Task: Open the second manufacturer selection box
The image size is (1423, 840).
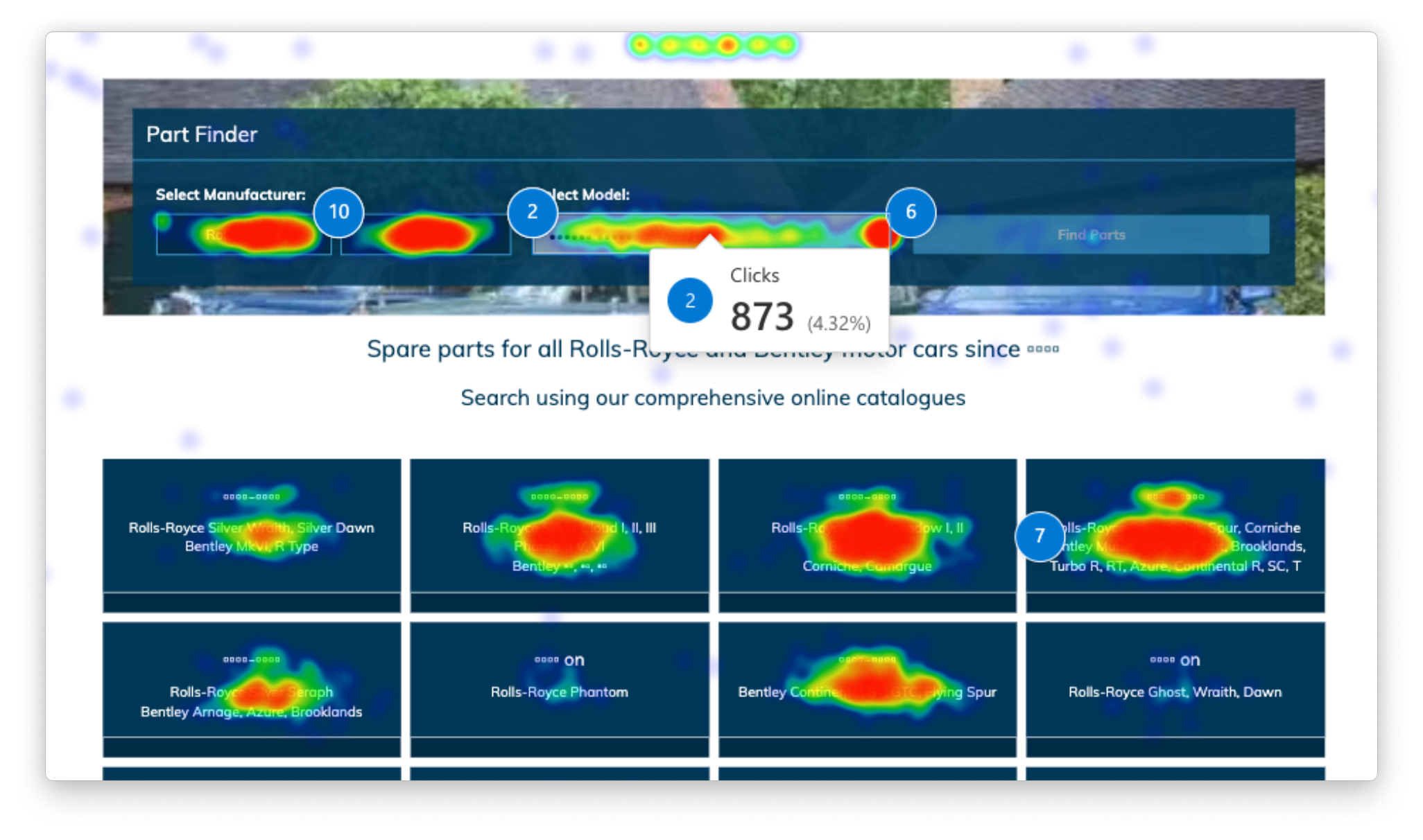Action: coord(426,234)
